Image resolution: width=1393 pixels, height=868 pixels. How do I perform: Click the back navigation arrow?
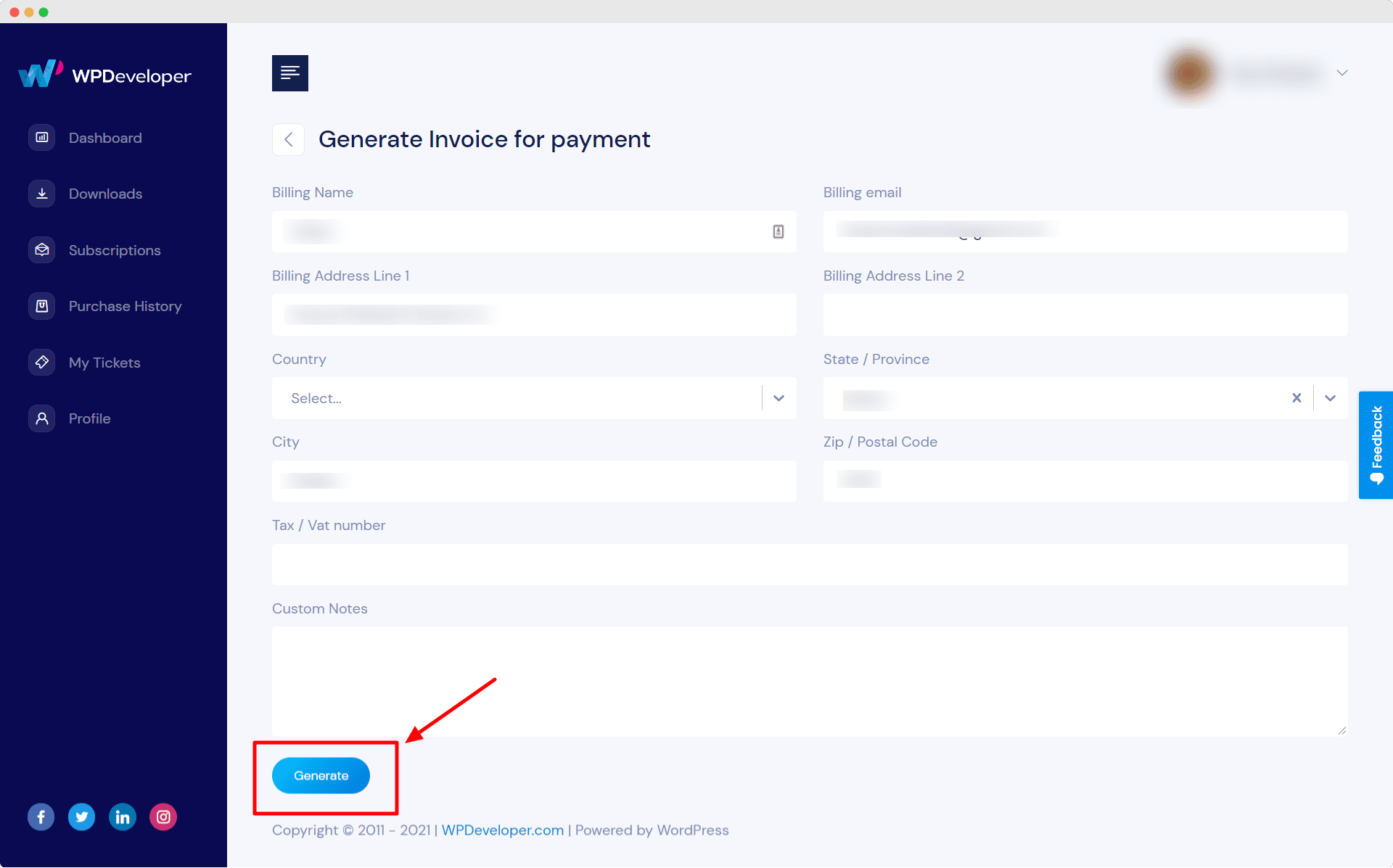287,139
